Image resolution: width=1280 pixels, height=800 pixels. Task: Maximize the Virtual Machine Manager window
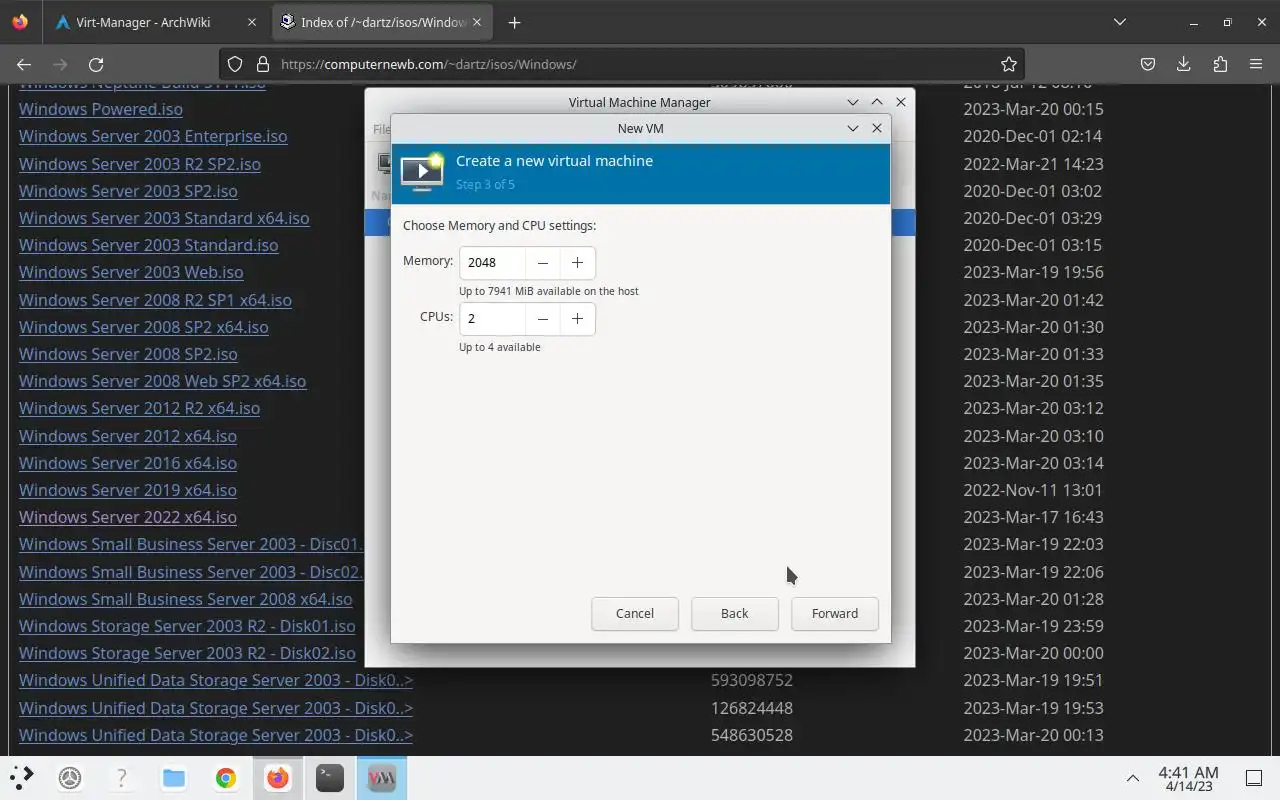pos(877,102)
